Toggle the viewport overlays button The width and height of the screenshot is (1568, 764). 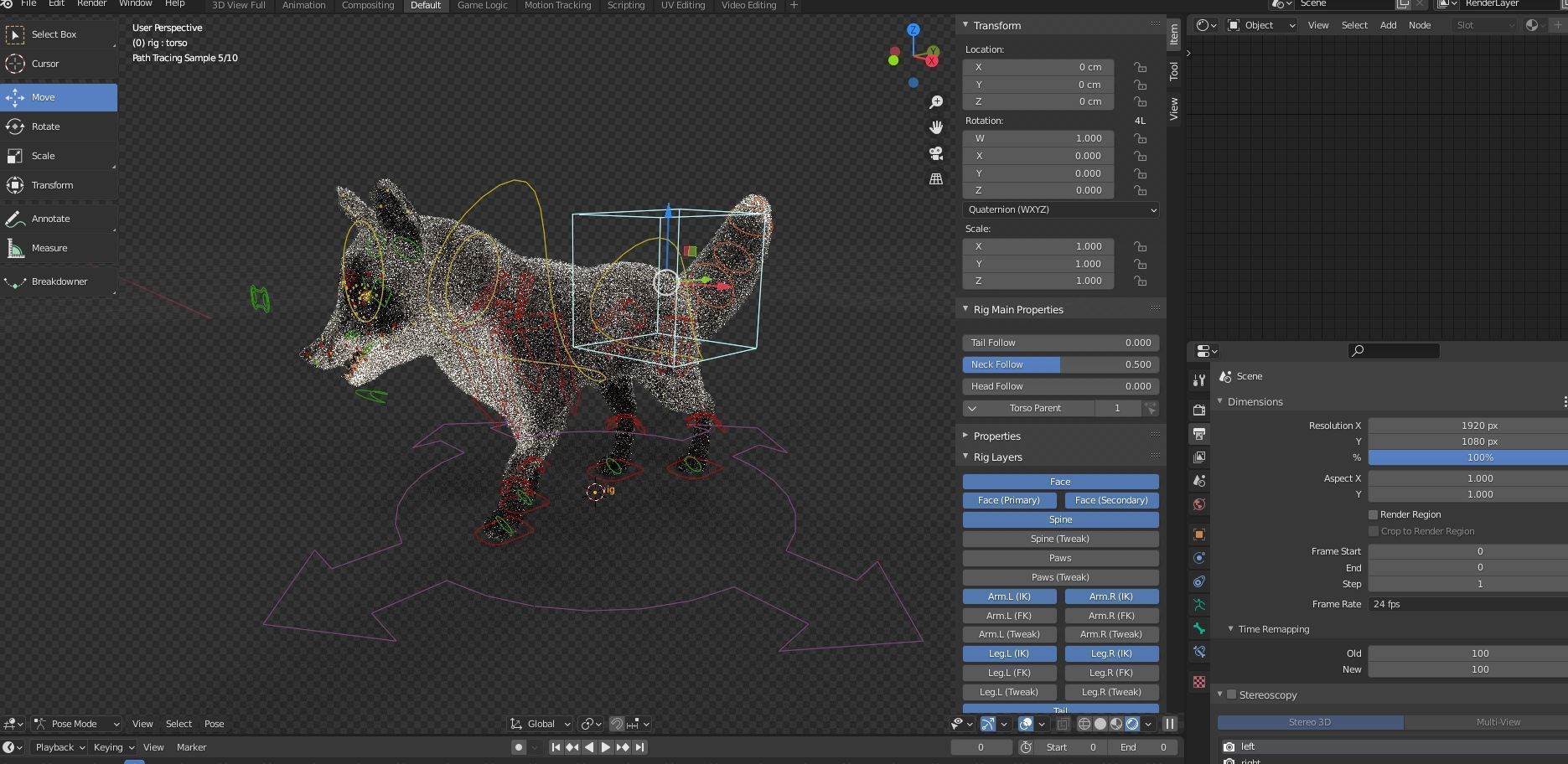pyautogui.click(x=1025, y=724)
